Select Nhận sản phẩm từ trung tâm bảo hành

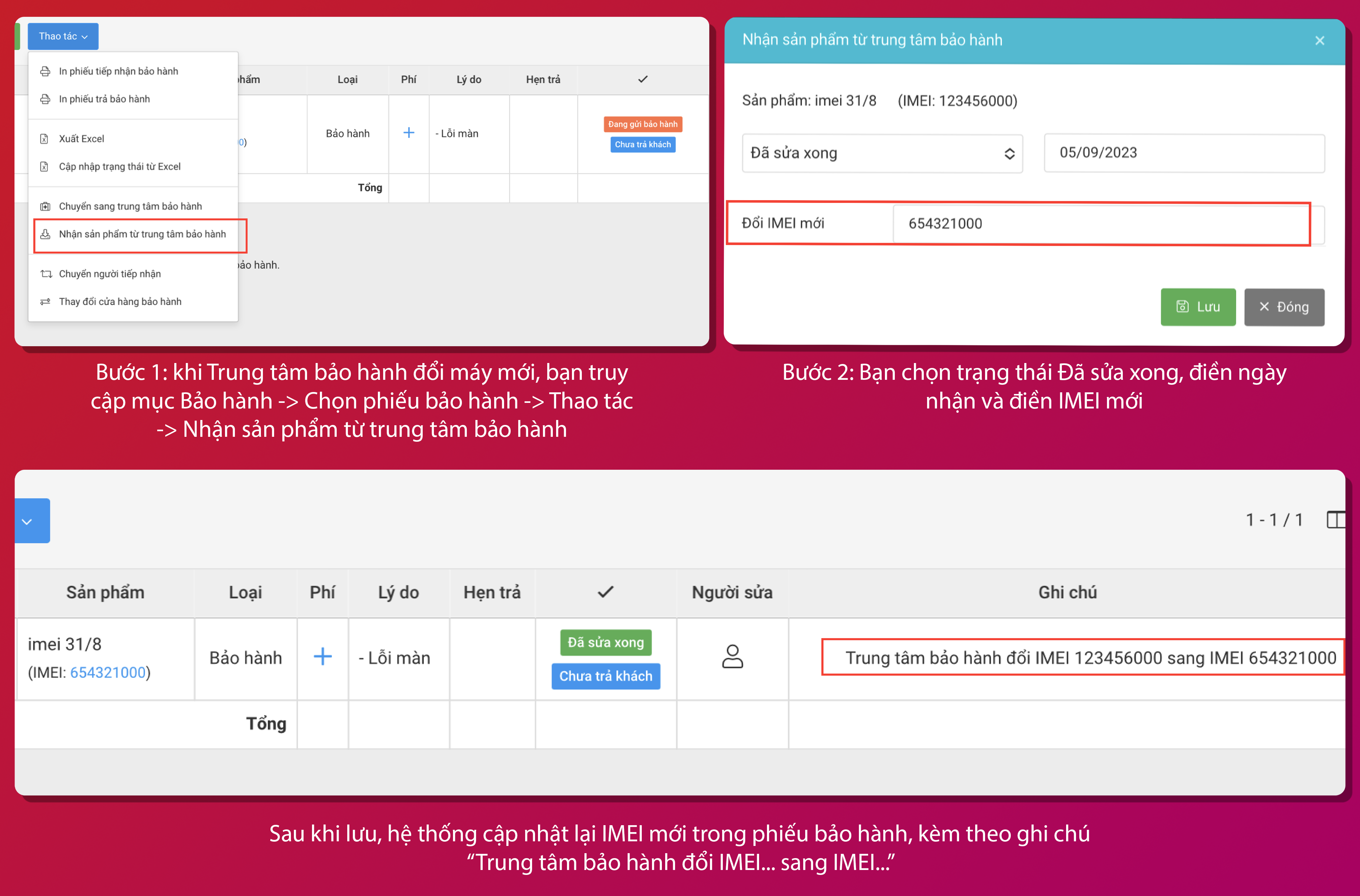pyautogui.click(x=142, y=234)
